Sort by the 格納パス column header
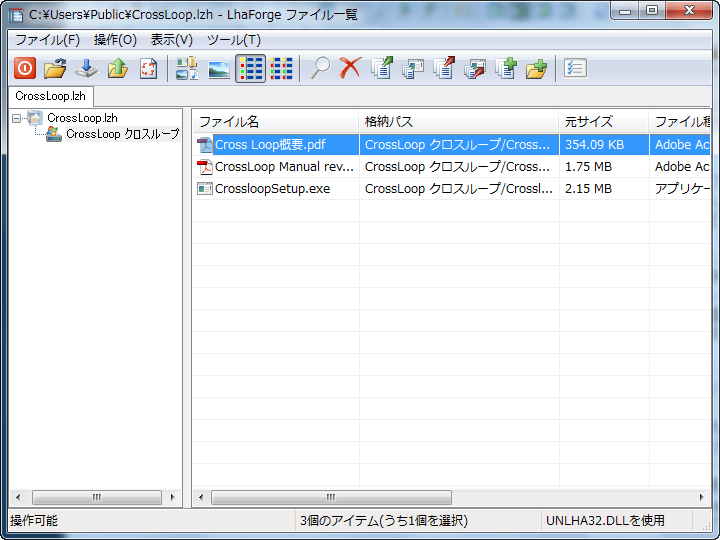 459,122
